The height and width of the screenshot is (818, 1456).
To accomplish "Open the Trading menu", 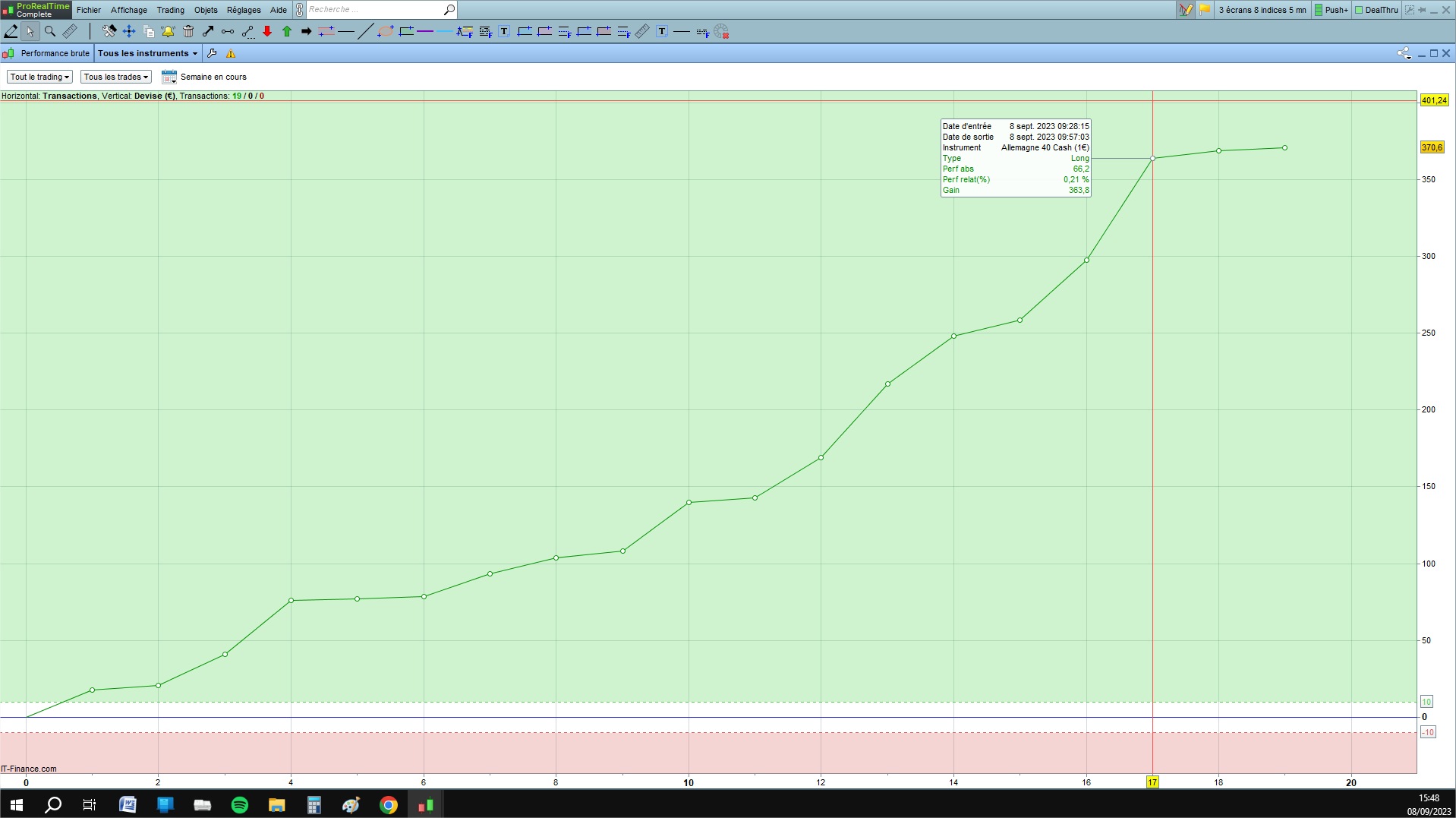I will click(x=170, y=10).
